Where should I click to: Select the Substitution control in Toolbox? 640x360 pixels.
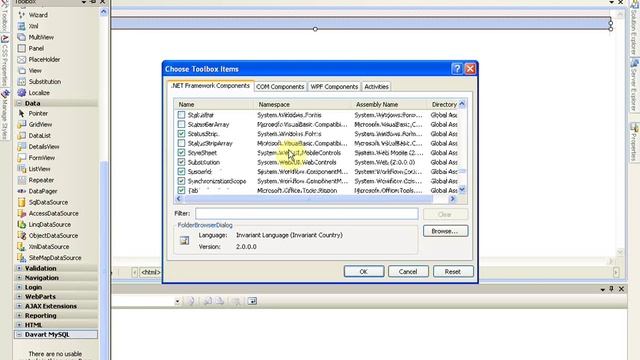(x=39, y=82)
